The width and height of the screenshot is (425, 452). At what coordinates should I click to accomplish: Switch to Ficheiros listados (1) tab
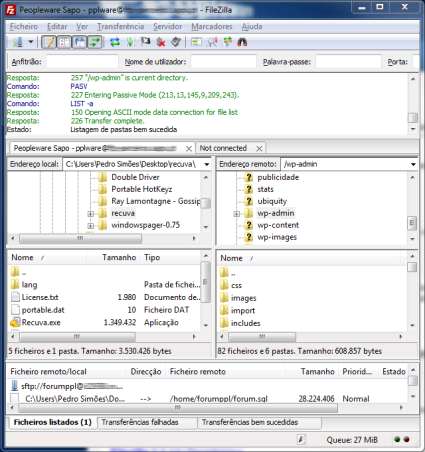(x=52, y=422)
